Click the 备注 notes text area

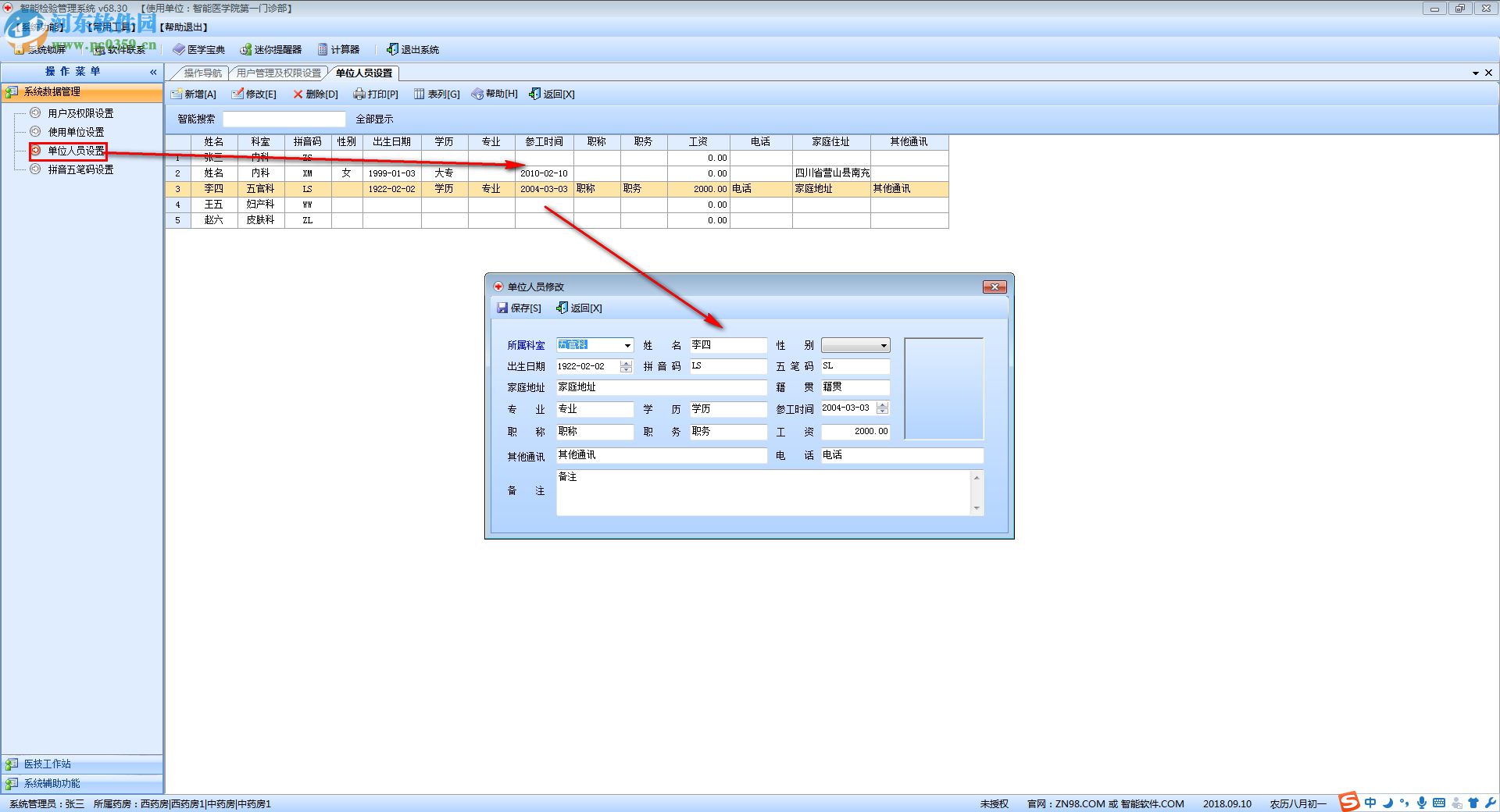(763, 492)
